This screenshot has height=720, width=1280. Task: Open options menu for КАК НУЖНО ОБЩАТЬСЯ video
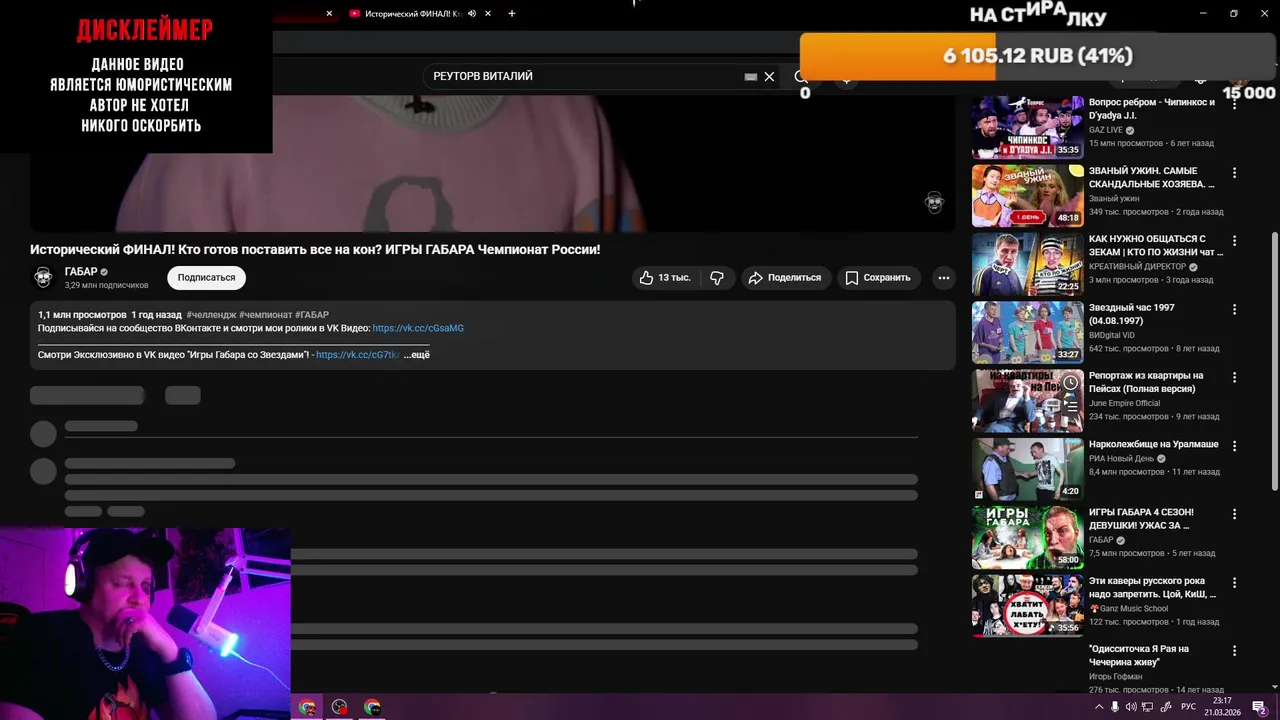click(1234, 241)
